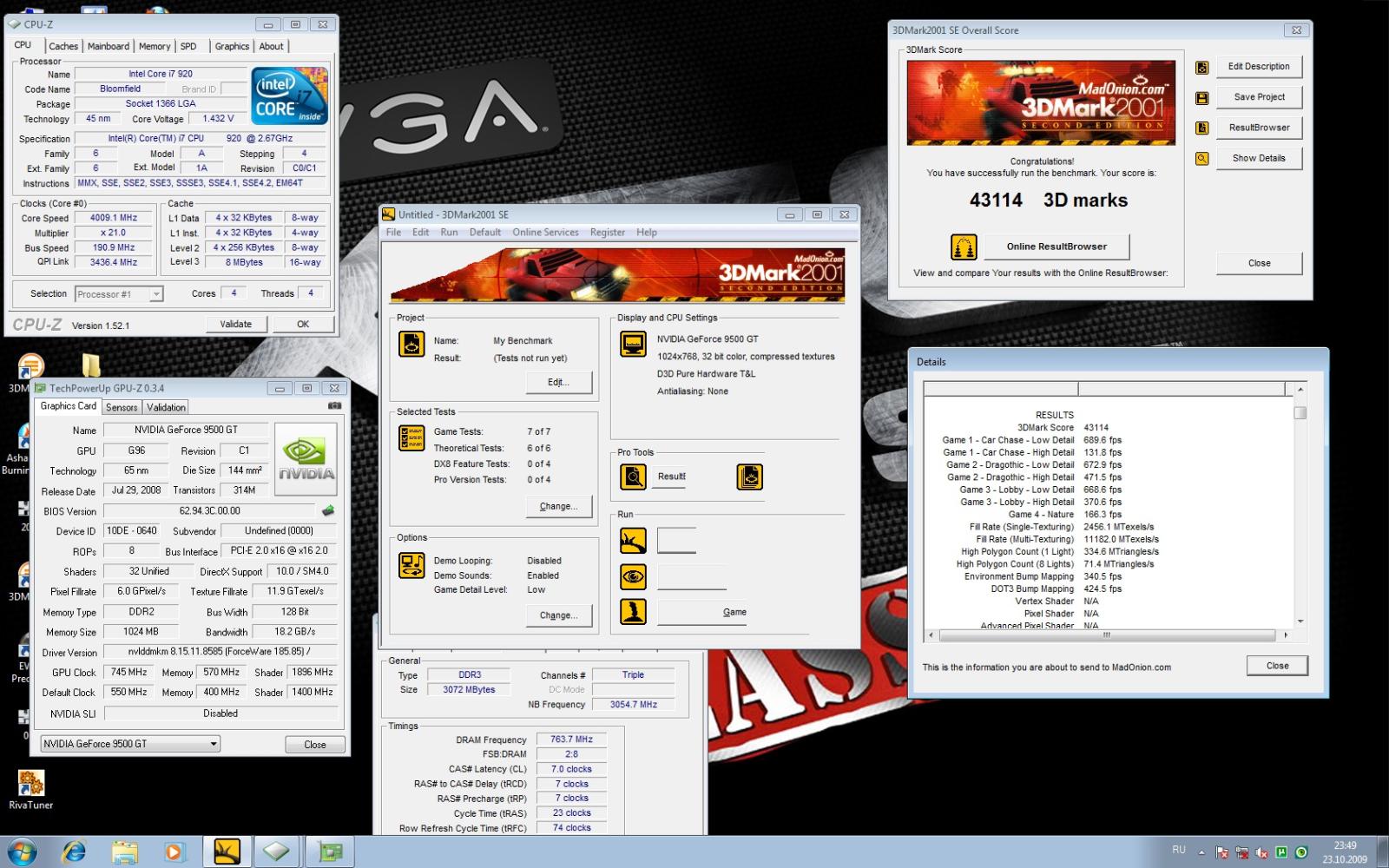Open Windows Explorer from taskbar
The width and height of the screenshot is (1389, 868).
pos(124,852)
